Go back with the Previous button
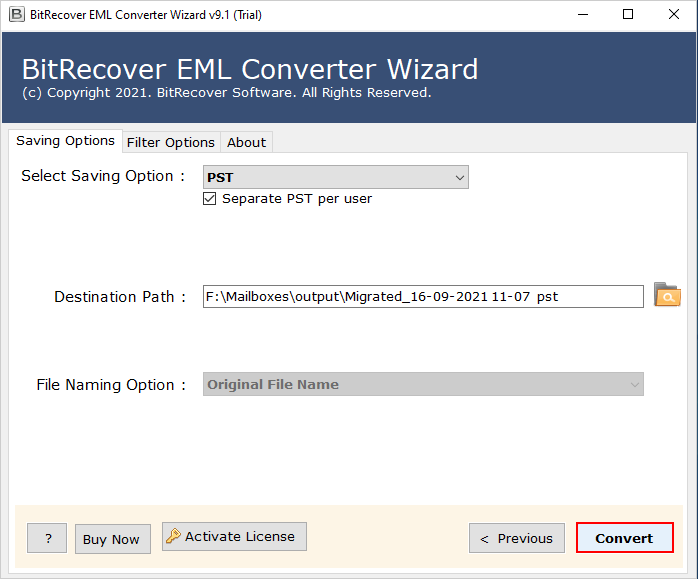 516,539
